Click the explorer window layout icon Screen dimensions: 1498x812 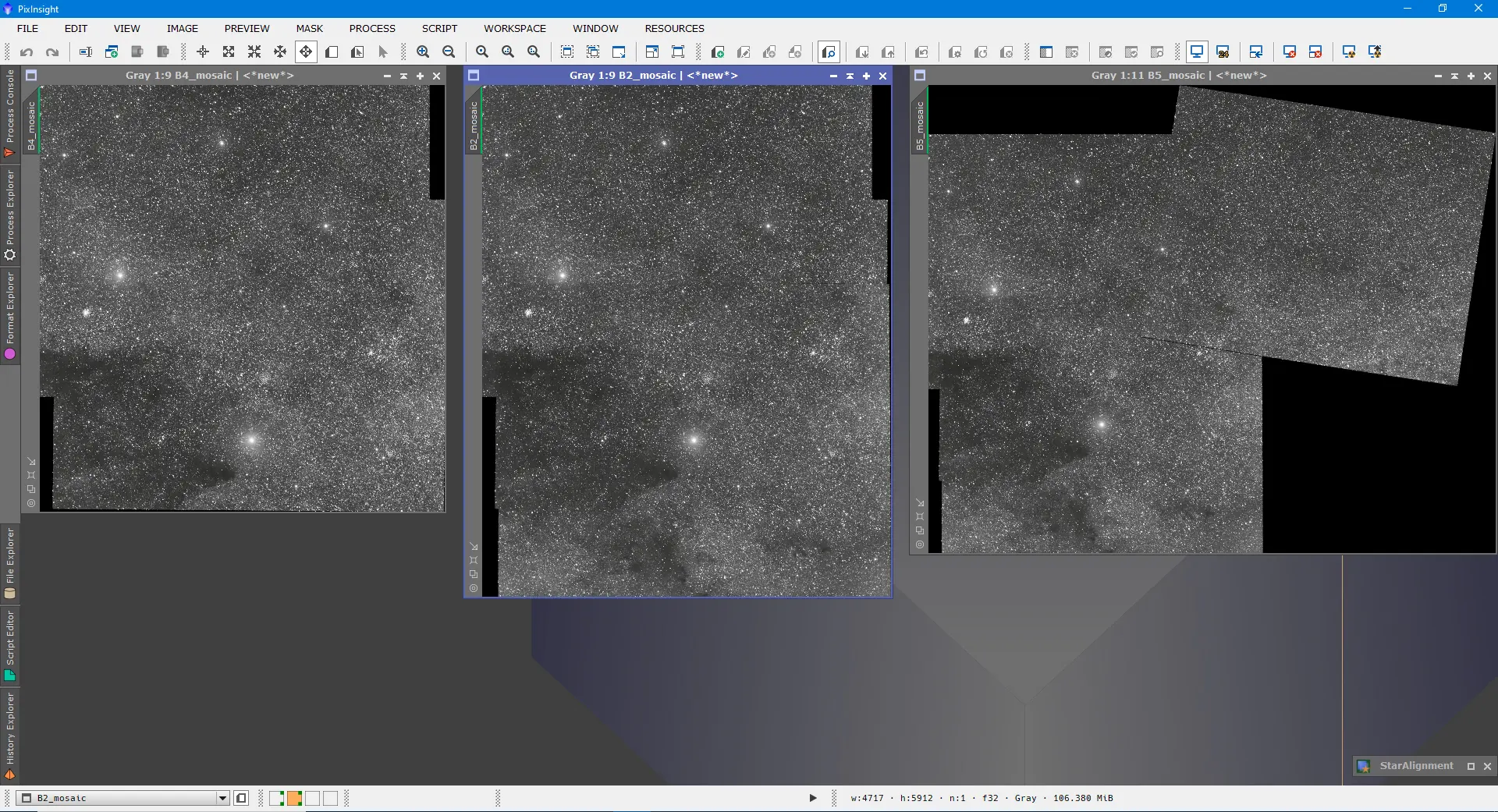[x=1046, y=52]
